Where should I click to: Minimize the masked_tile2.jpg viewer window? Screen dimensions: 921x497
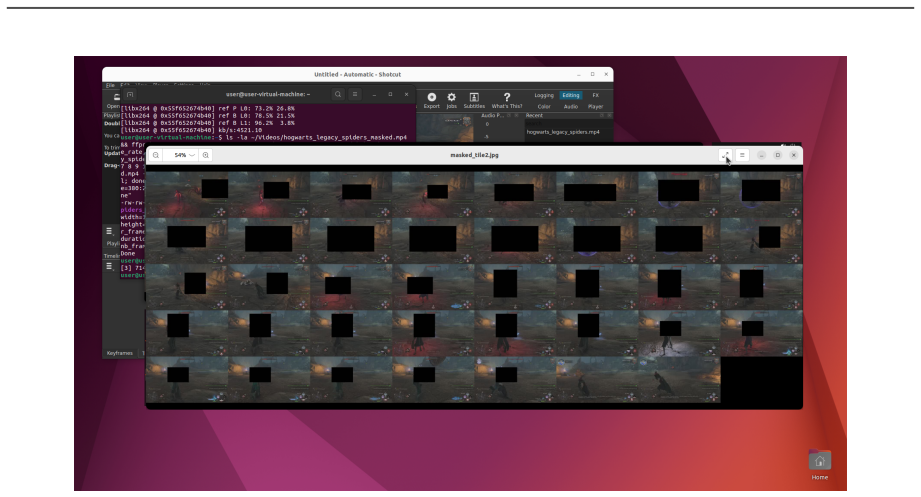761,155
